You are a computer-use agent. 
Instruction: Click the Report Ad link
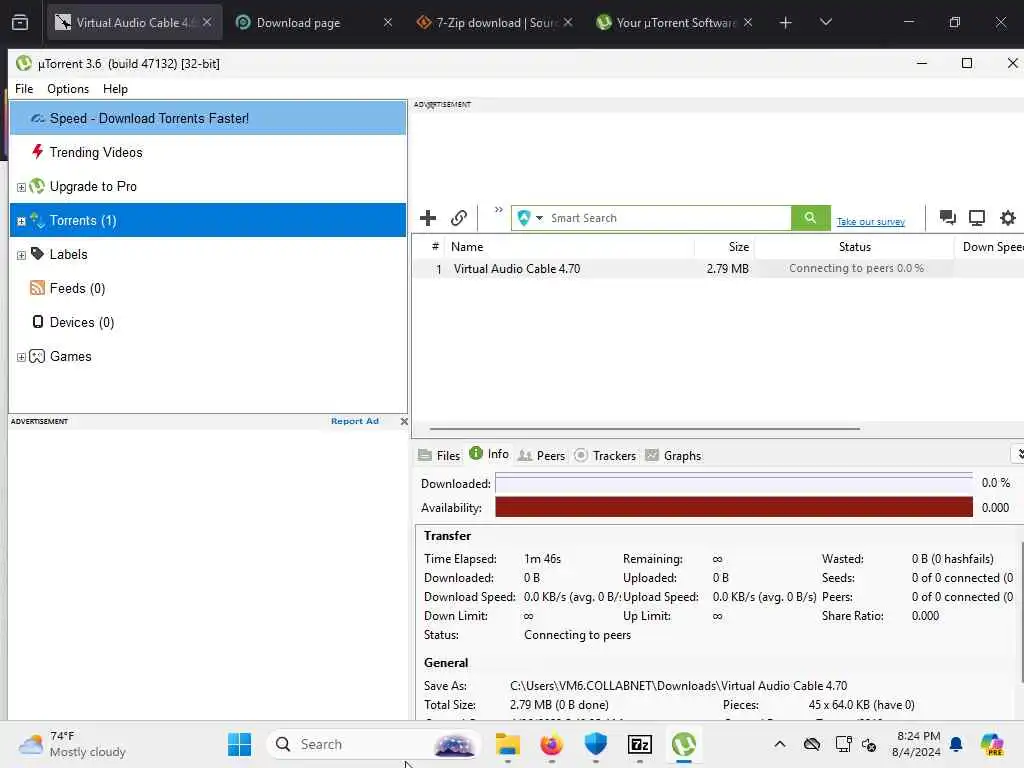coord(355,421)
